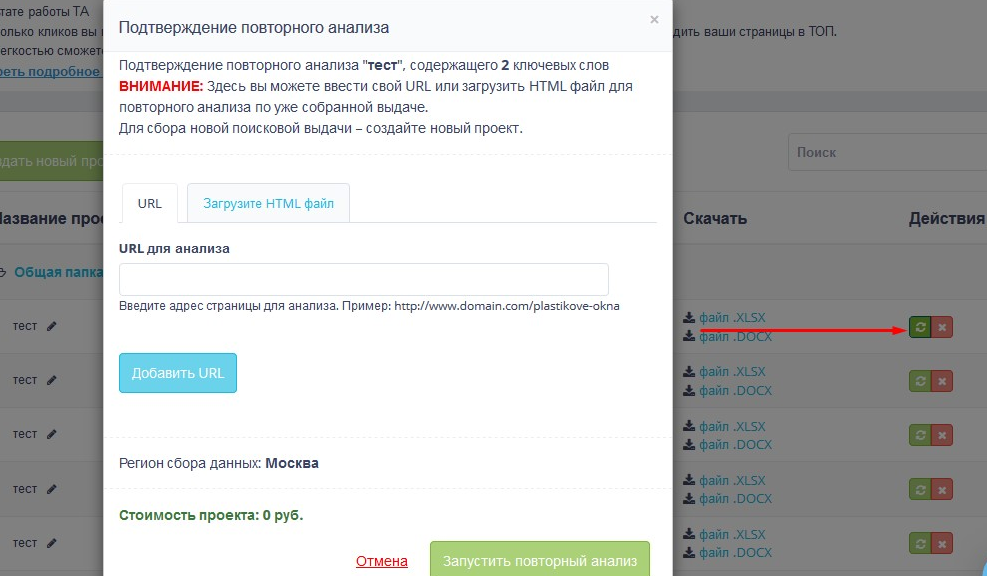The height and width of the screenshot is (576, 987).
Task: Open файл .DOCX in the second row
Action: pyautogui.click(x=735, y=390)
